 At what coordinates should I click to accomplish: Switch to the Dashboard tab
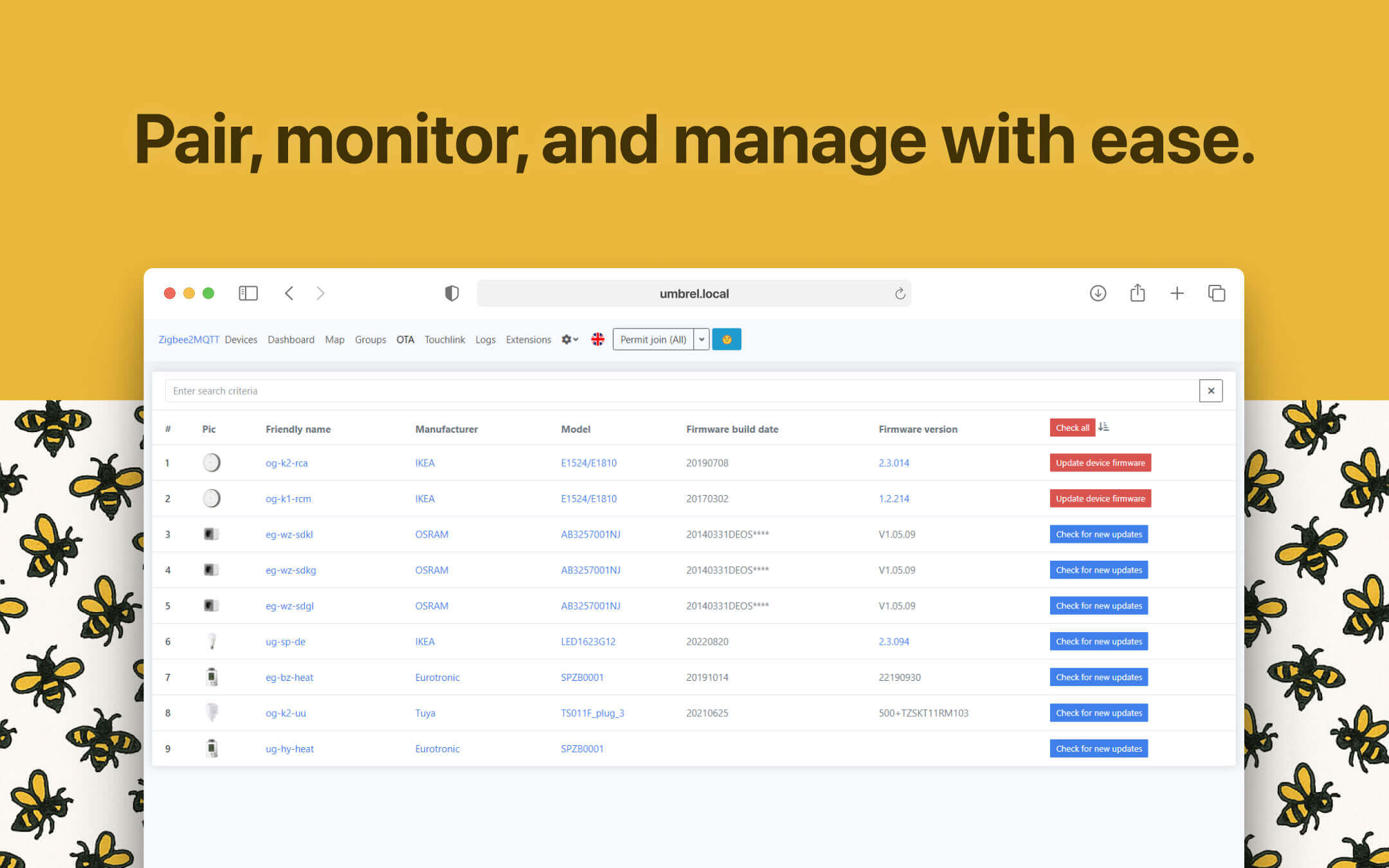291,339
